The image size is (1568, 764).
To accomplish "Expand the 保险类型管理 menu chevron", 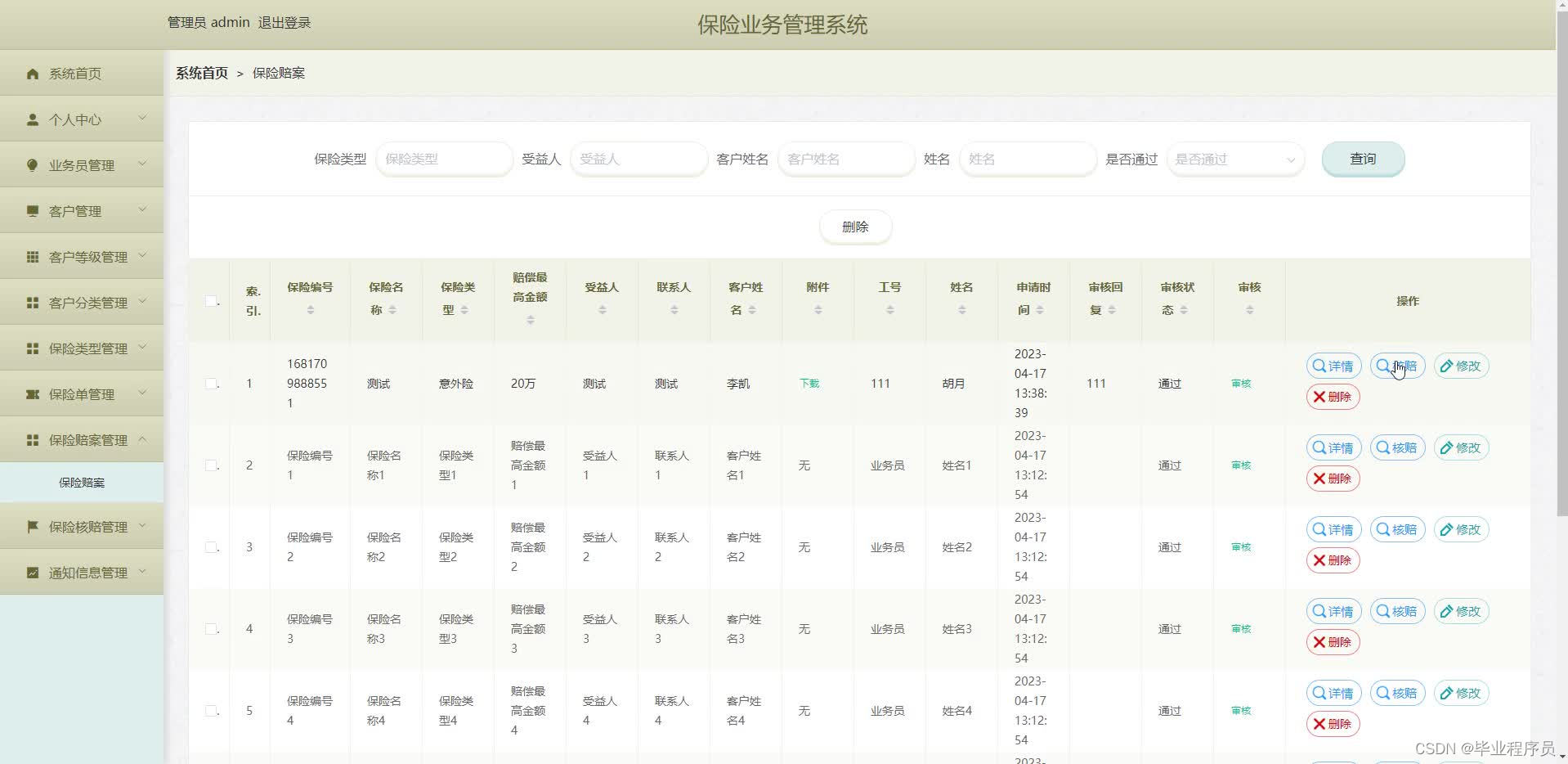I will [142, 348].
